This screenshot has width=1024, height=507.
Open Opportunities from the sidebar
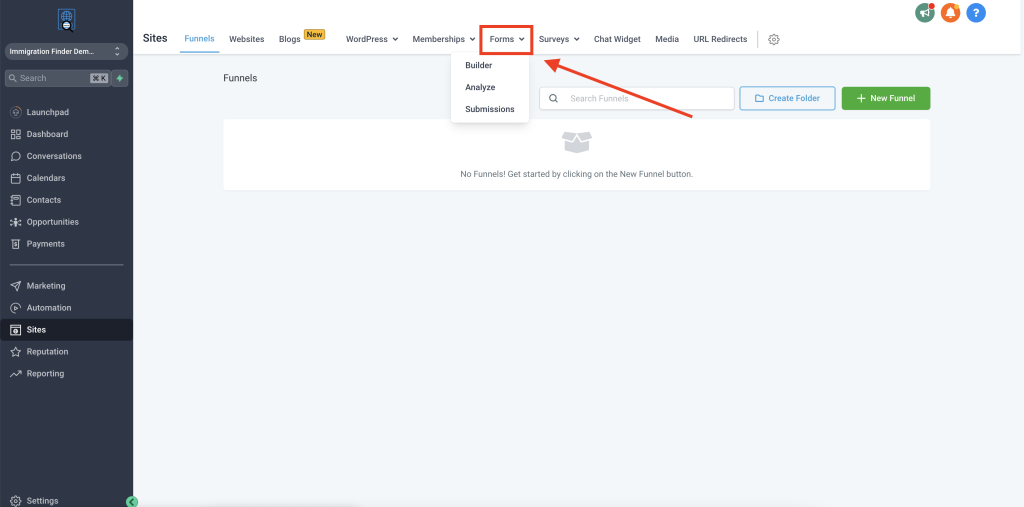point(52,222)
